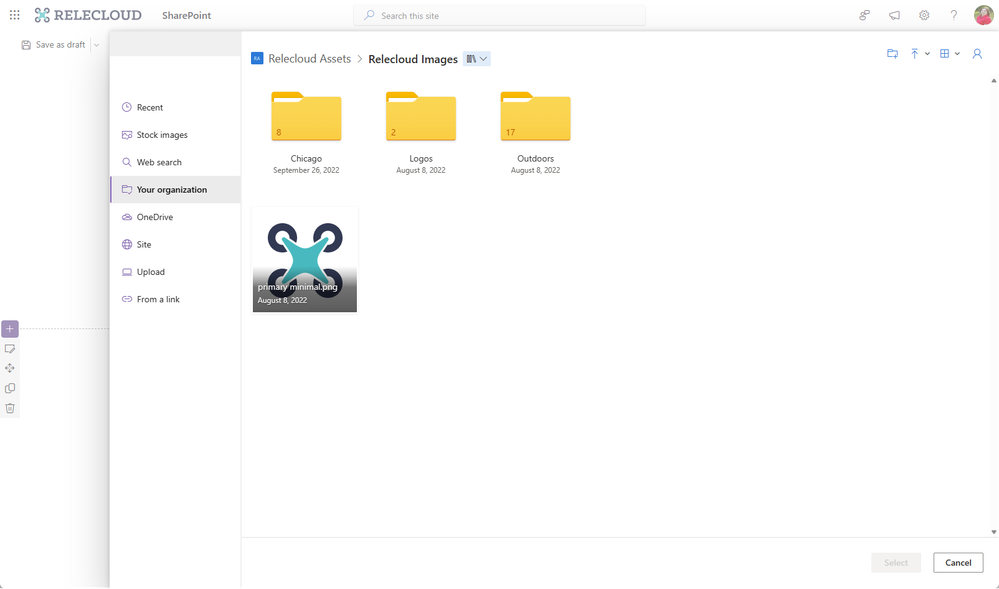Open the app launcher waffle icon

(15, 15)
